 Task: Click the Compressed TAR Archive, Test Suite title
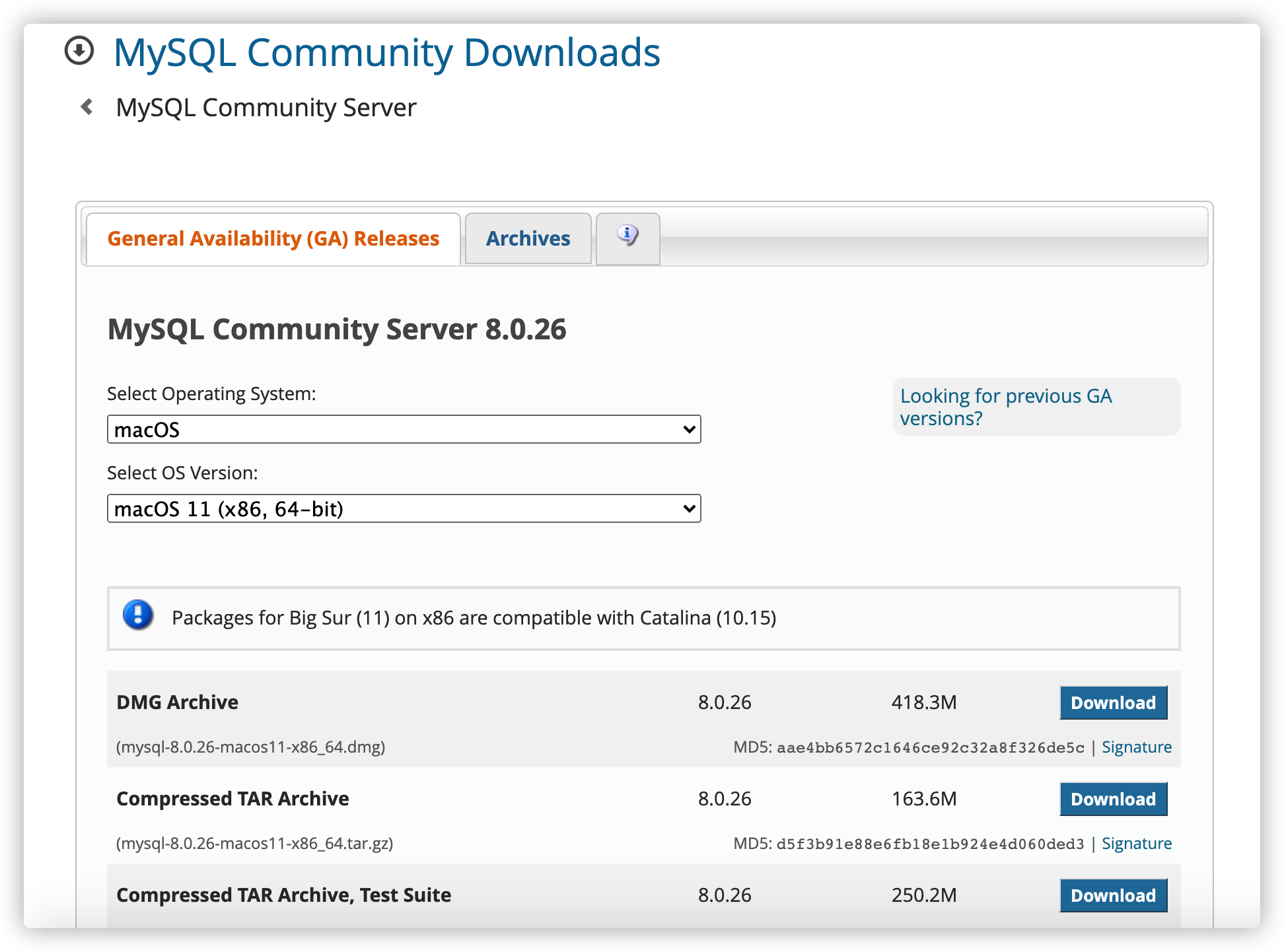pyautogui.click(x=284, y=895)
